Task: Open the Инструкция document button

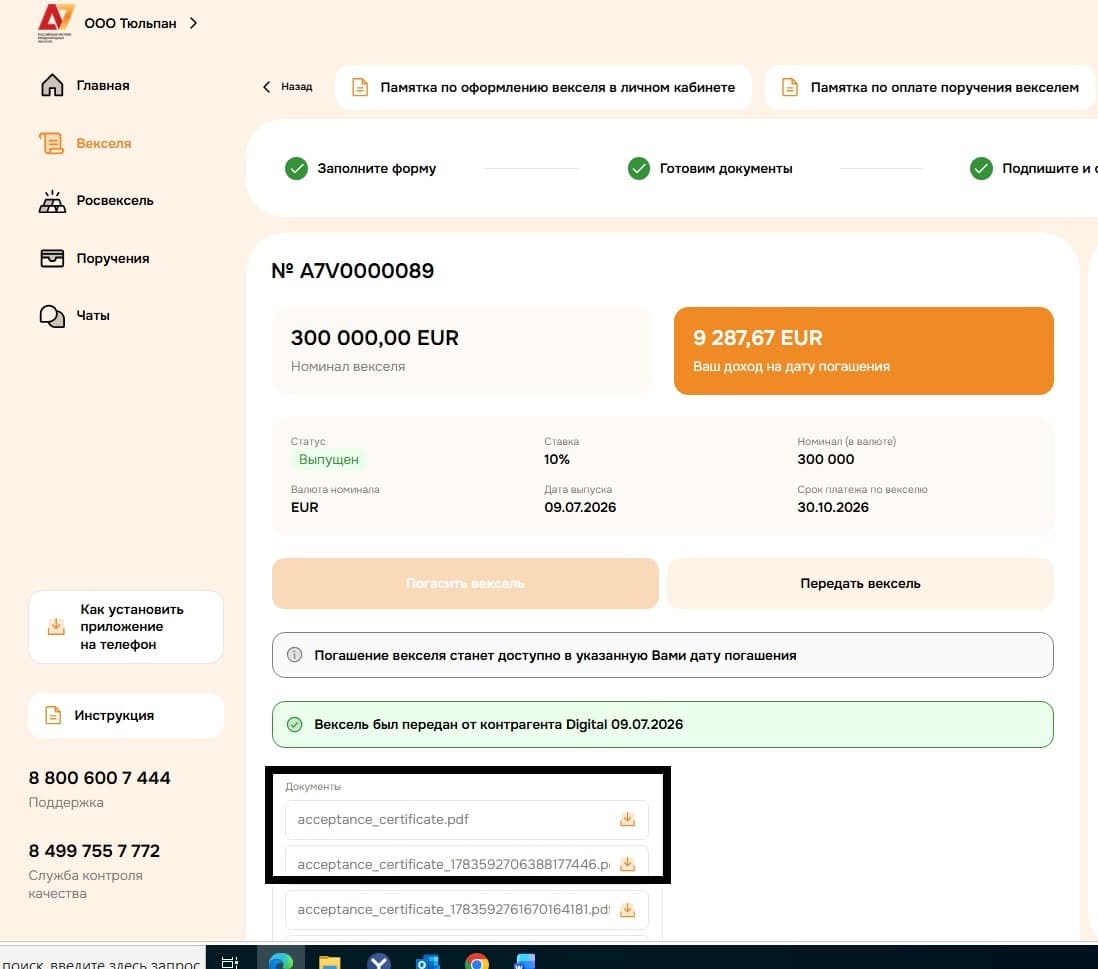Action: pyautogui.click(x=126, y=715)
